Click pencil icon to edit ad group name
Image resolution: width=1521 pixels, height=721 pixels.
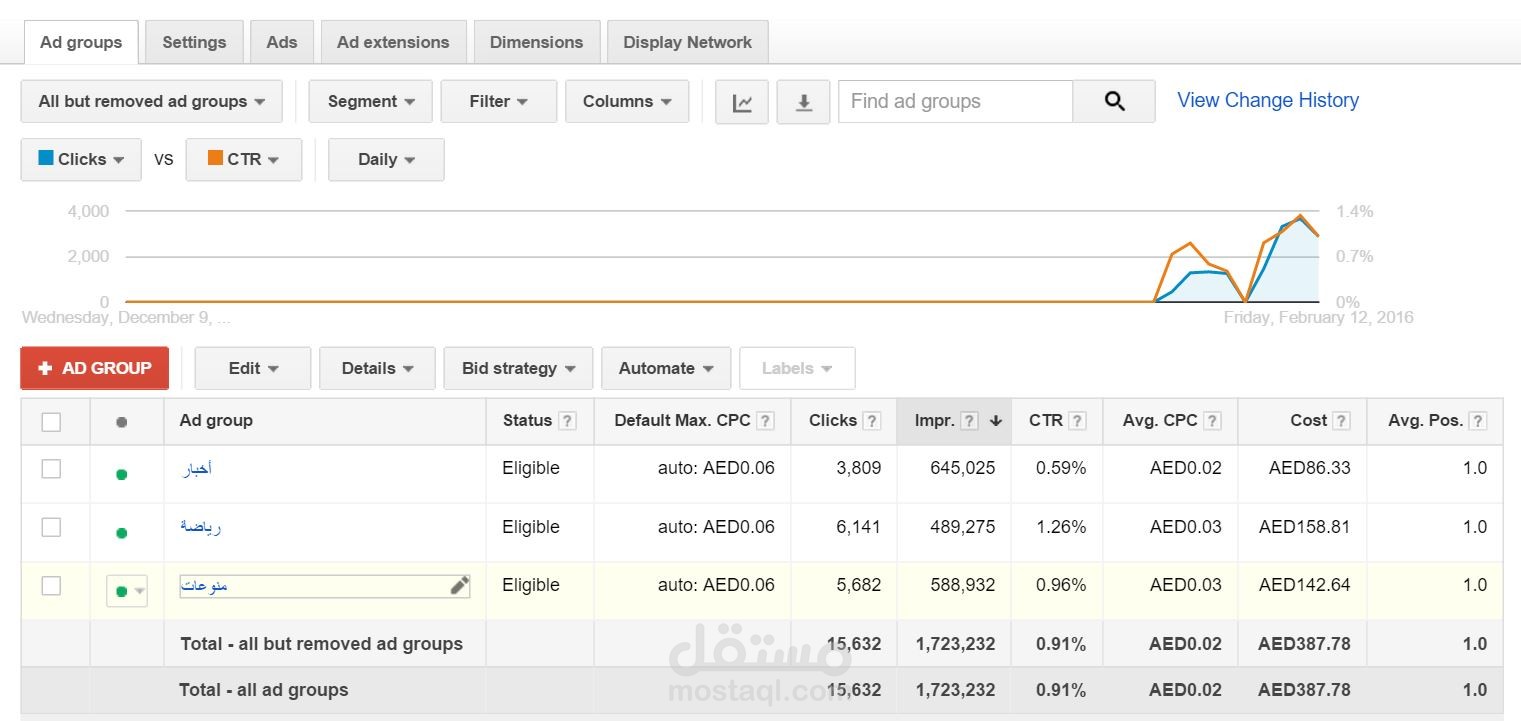pos(459,586)
